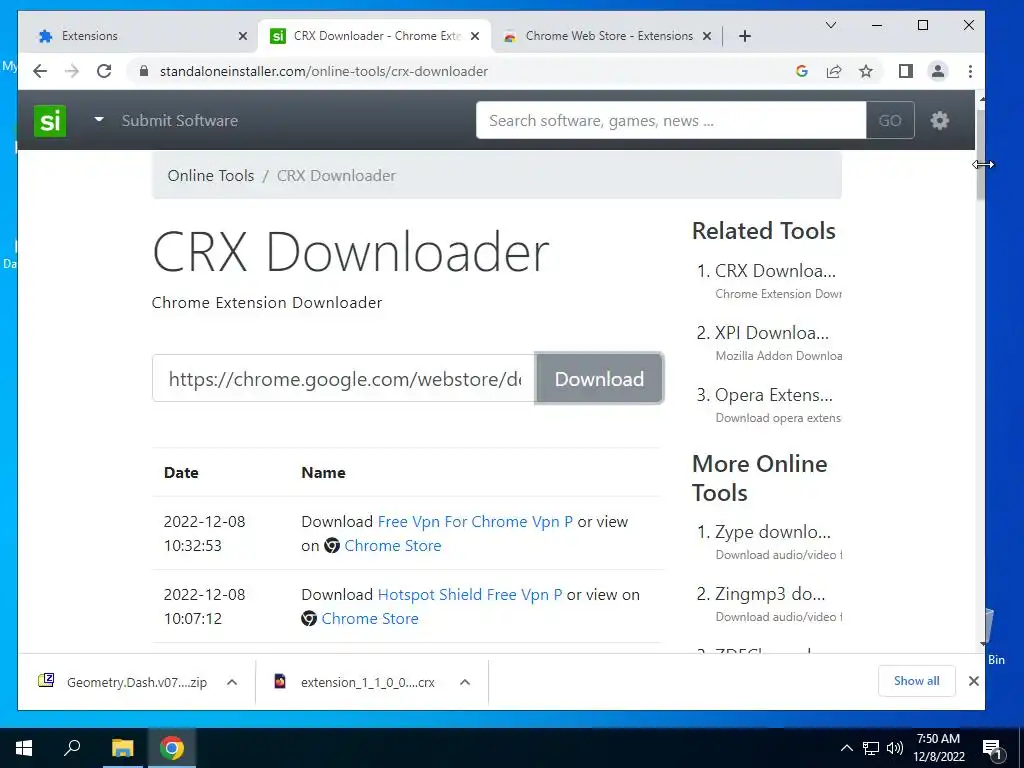1024x768 pixels.
Task: Open Hotspot Shield Free Vpn P link
Action: tap(470, 595)
